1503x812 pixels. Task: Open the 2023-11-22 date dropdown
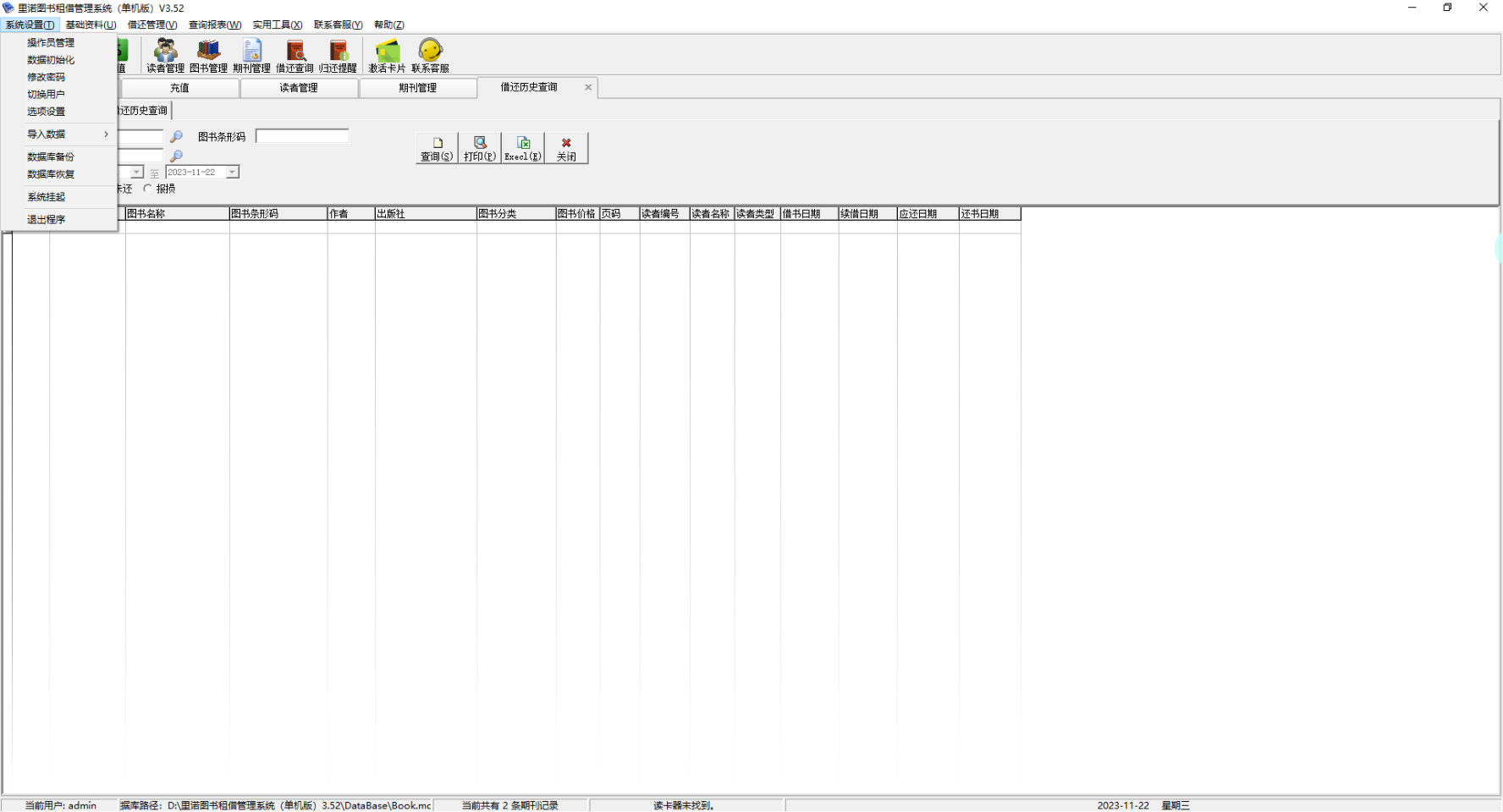coord(232,173)
